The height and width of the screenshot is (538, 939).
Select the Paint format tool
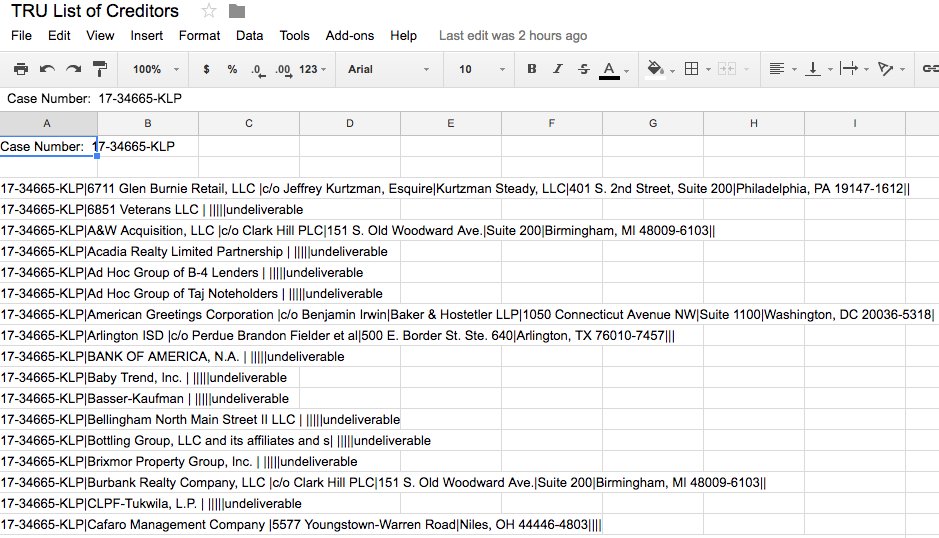[x=100, y=69]
